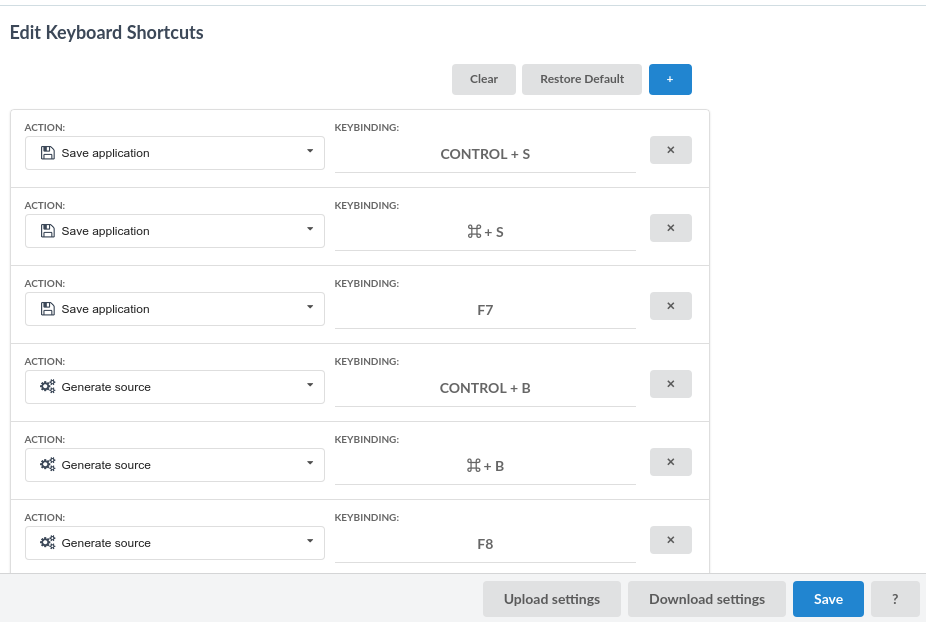Click Upload settings
Viewport: 926px width, 622px height.
click(551, 598)
